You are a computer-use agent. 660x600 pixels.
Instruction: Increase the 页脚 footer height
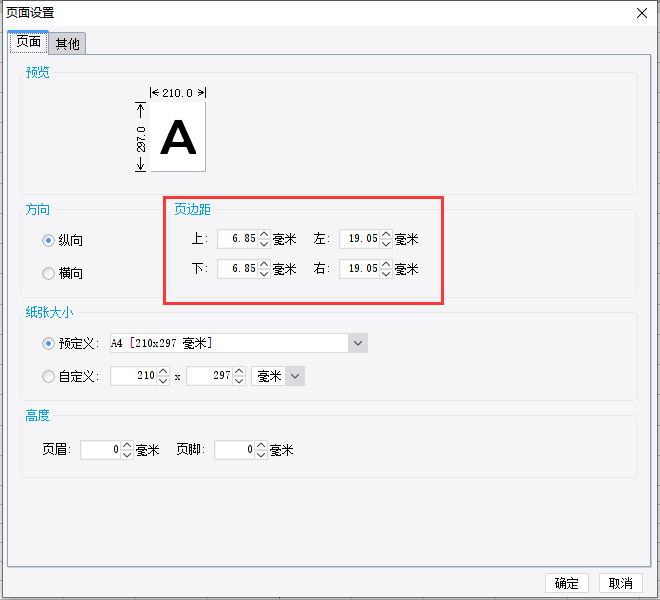click(x=261, y=445)
